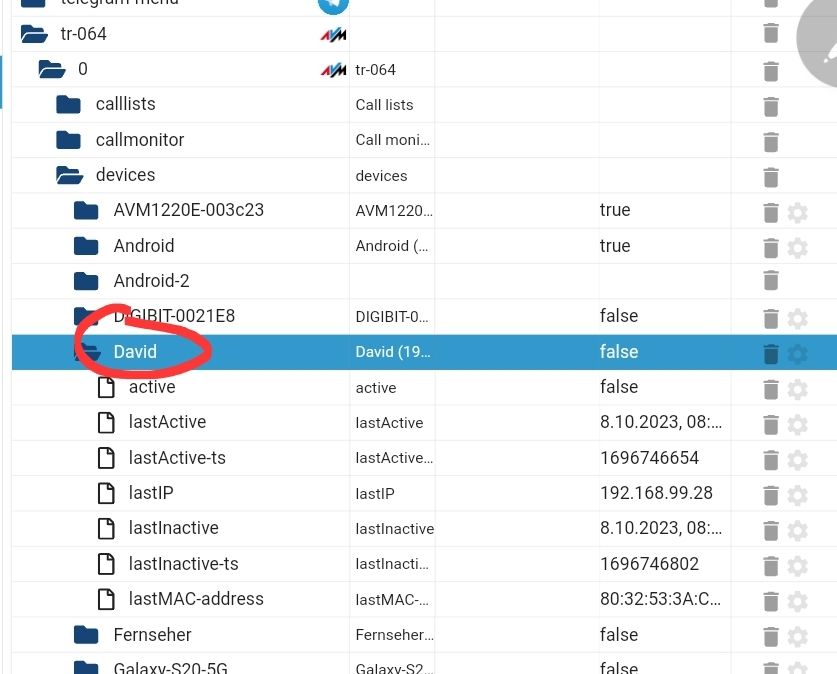Open settings gear for DIGIBIT-0021E8
Screen dimensions: 837x674
797,319
